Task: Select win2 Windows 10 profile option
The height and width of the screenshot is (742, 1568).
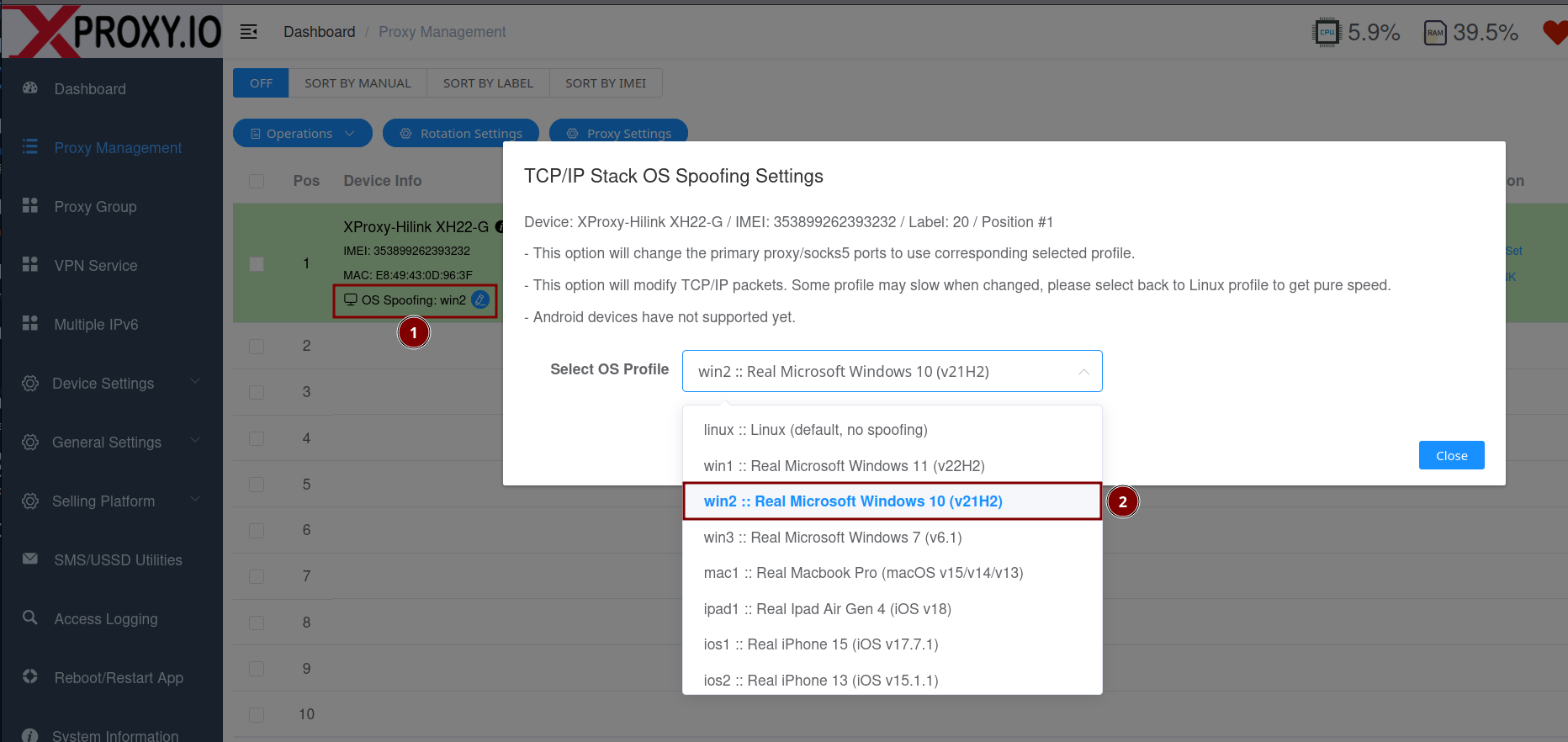Action: [x=892, y=501]
